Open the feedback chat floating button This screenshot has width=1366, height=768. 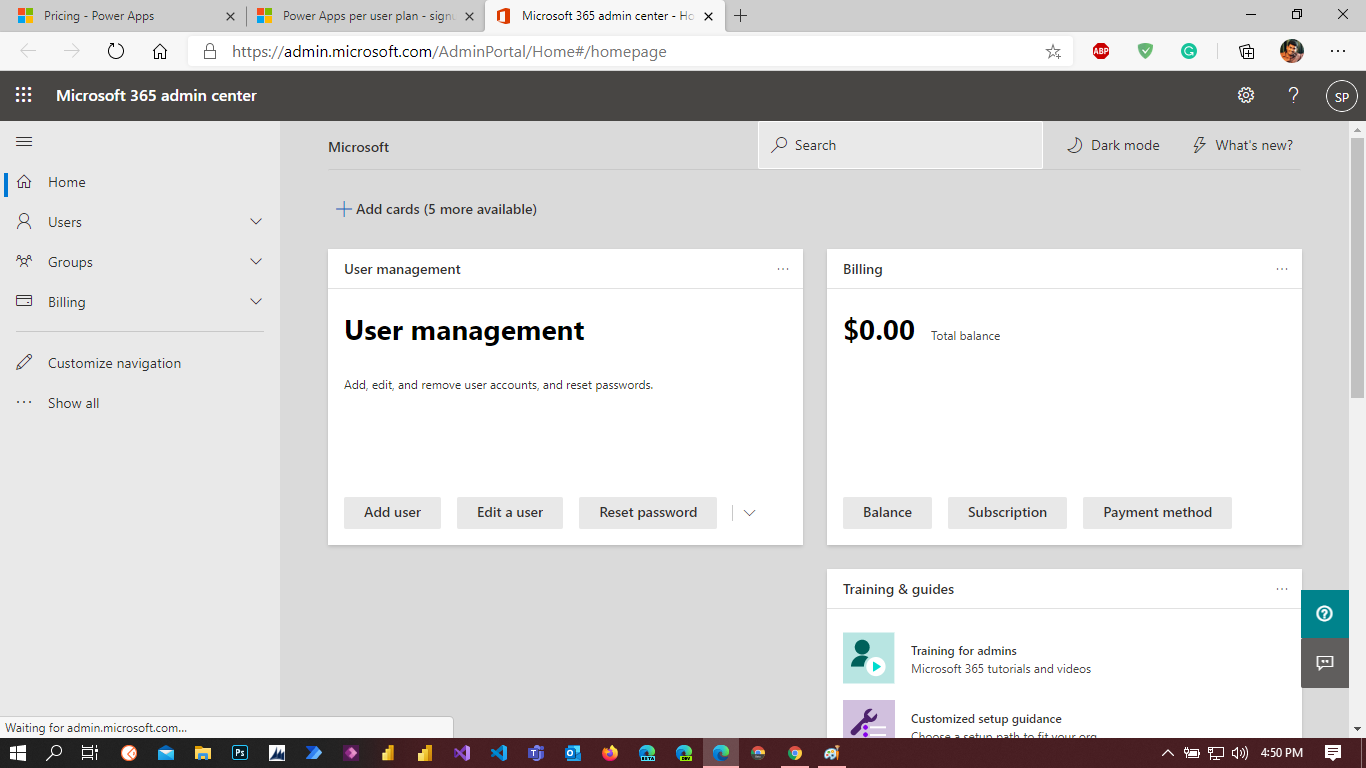[x=1325, y=662]
